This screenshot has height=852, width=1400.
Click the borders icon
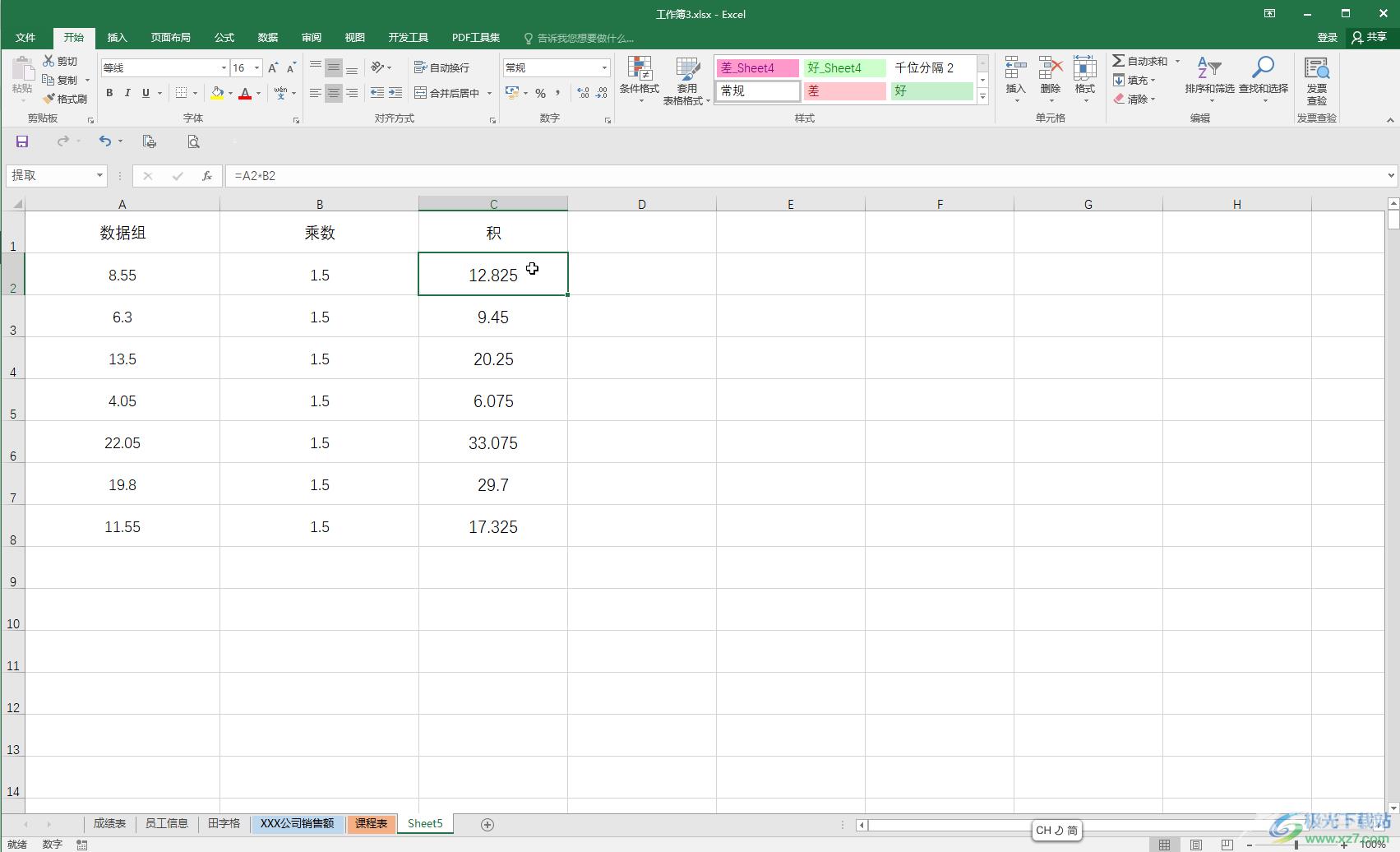click(182, 94)
